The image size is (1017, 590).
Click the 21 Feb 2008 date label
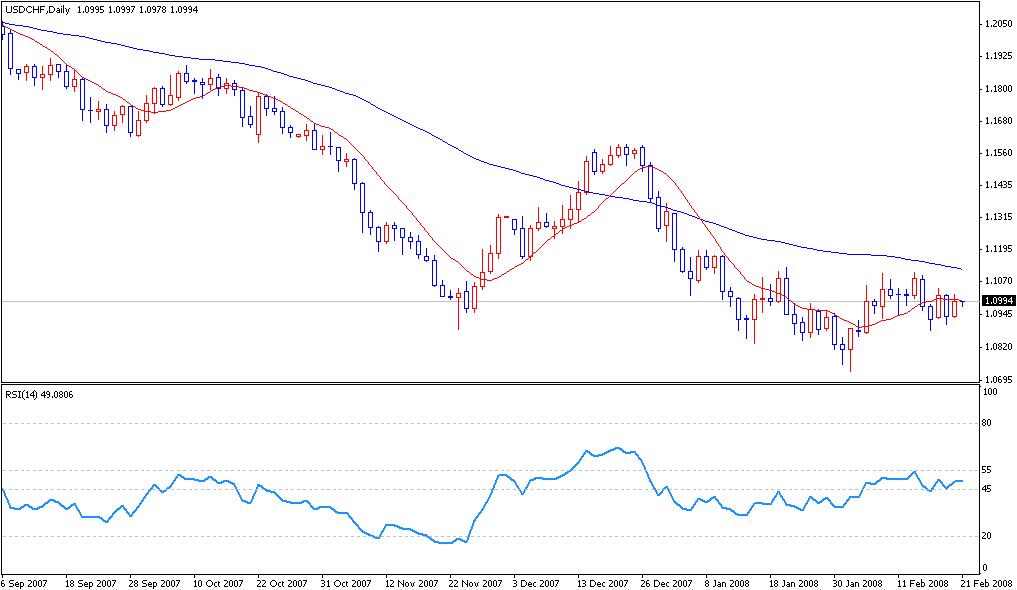coord(987,583)
